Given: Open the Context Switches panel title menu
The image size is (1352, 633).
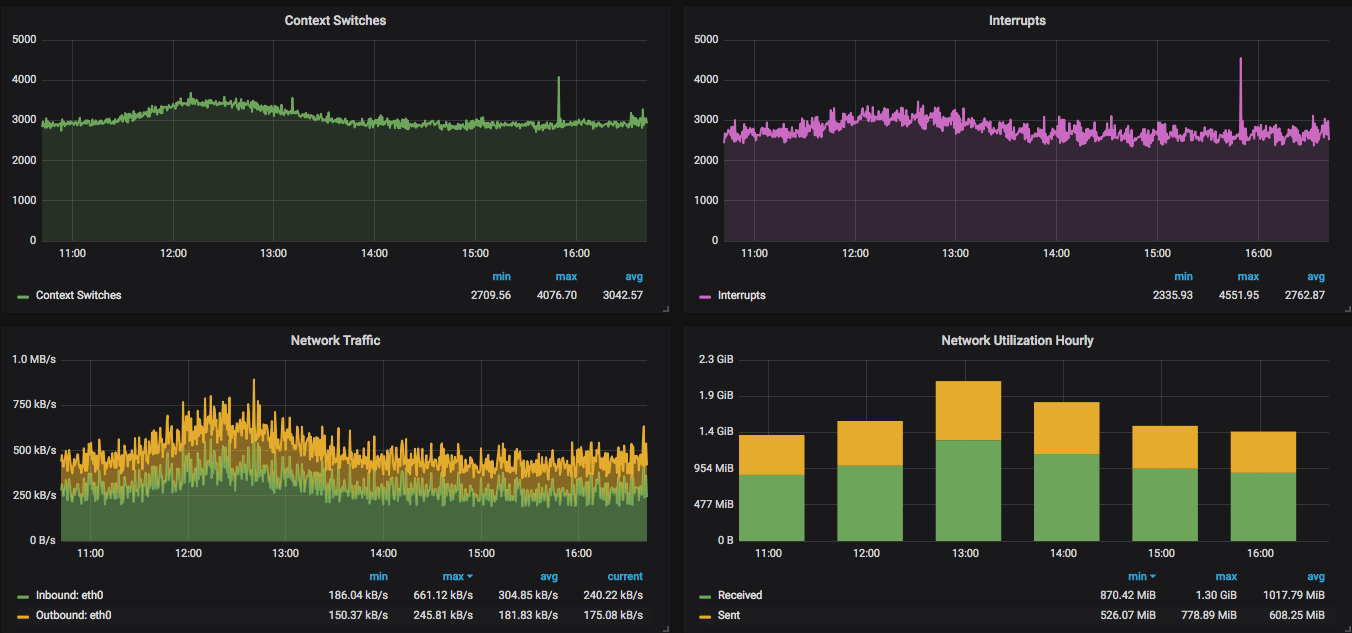Looking at the screenshot, I should [335, 20].
